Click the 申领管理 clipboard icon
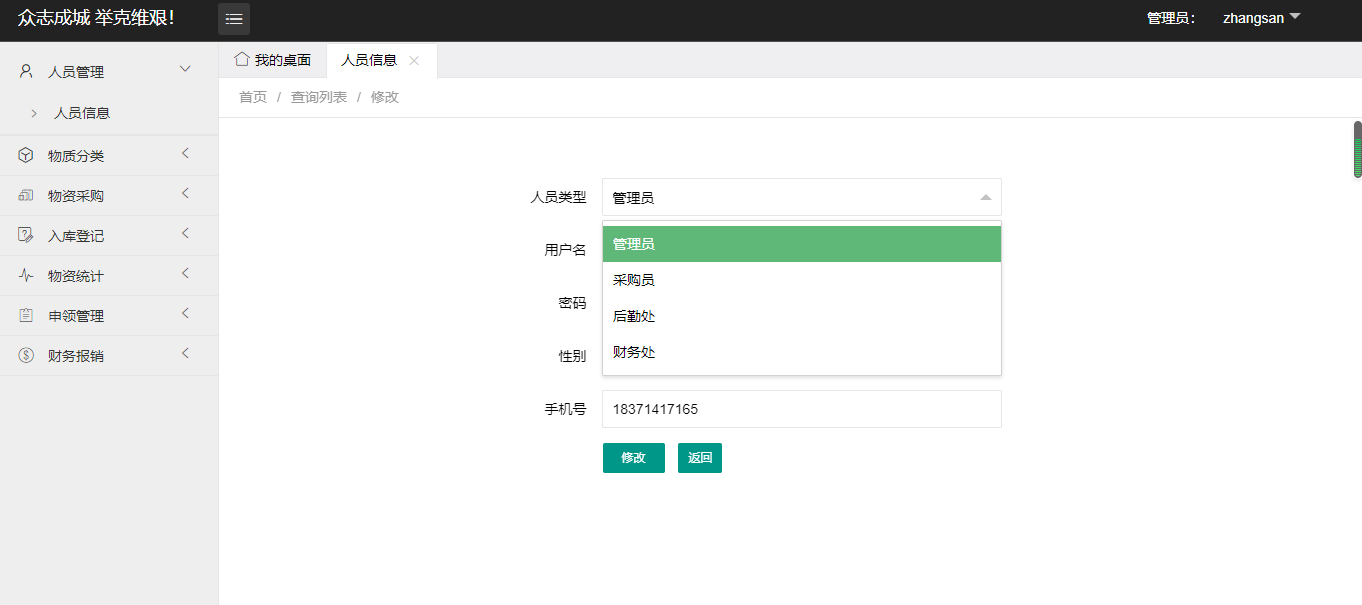1362x605 pixels. [x=26, y=316]
